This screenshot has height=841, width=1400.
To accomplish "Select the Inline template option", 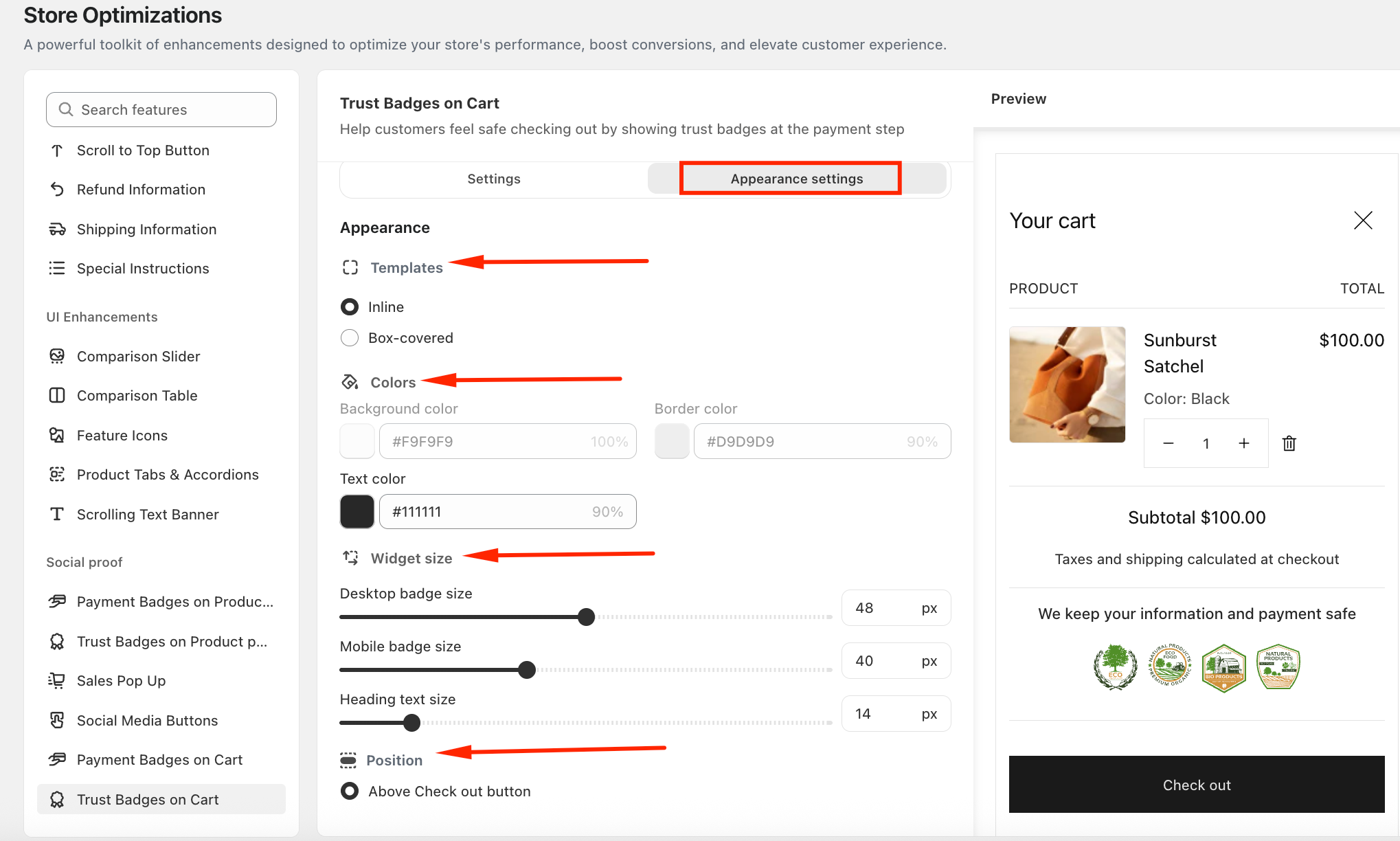I will 350,307.
